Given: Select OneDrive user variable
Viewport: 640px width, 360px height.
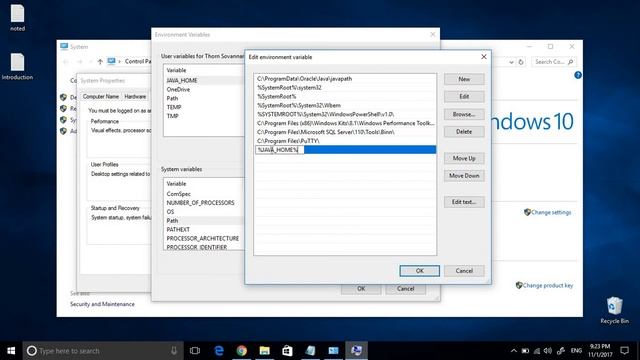Looking at the screenshot, I should [204, 89].
